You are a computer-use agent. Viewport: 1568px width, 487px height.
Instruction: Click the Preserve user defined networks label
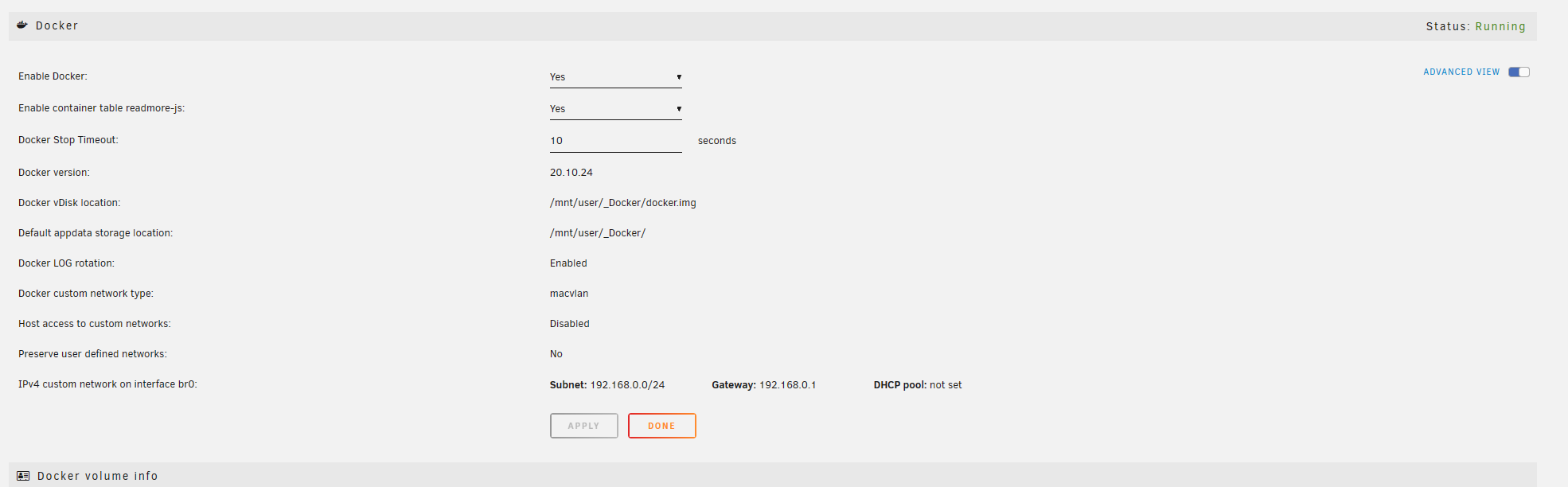point(93,354)
